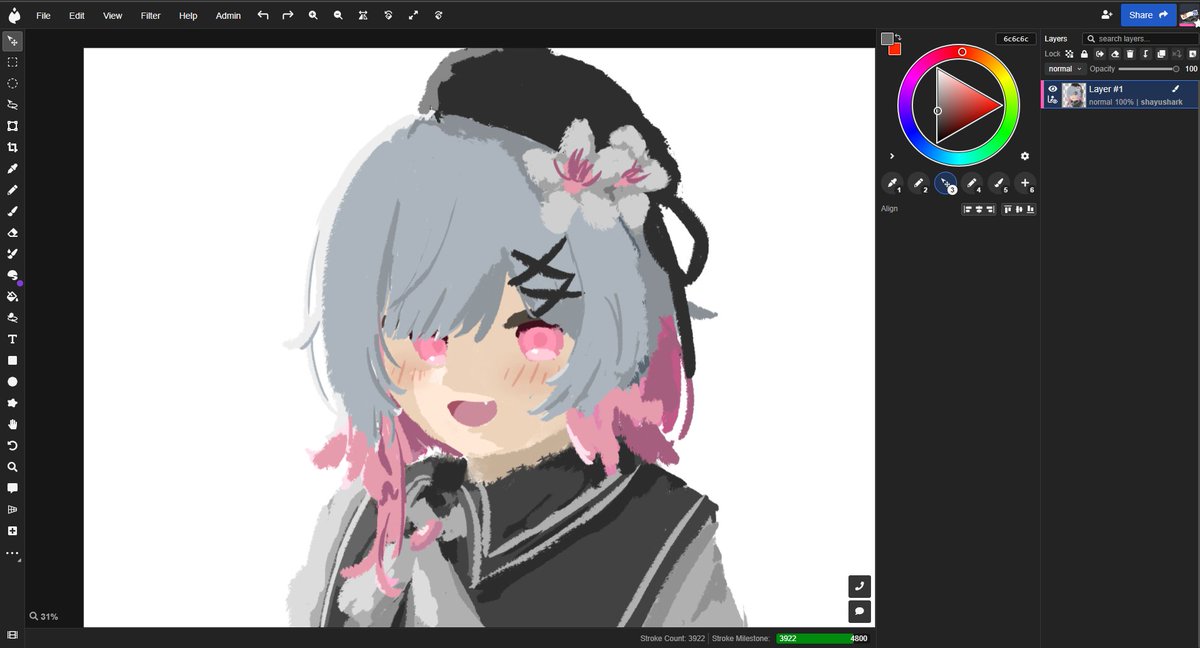1200x648 pixels.
Task: Toggle the layer lock padlock
Action: (1084, 54)
